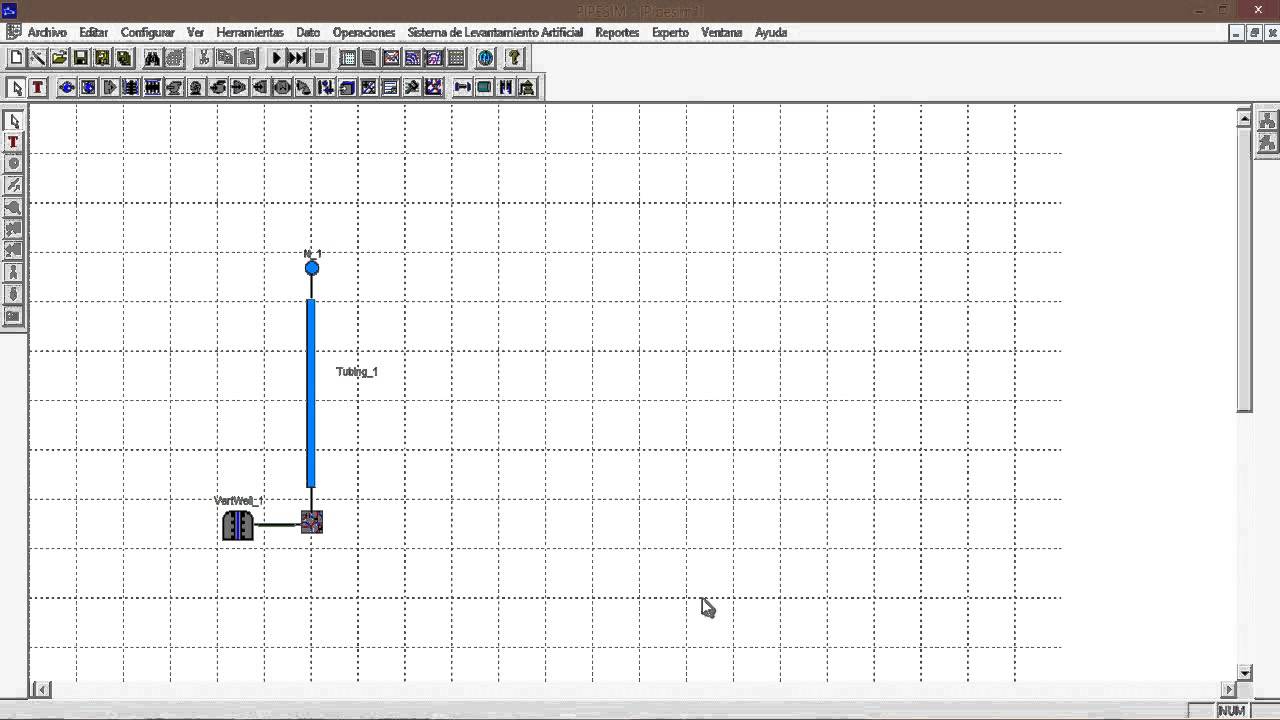Stop the simulation with the square stop icon
Screen dimensions: 1280x720
pos(319,58)
